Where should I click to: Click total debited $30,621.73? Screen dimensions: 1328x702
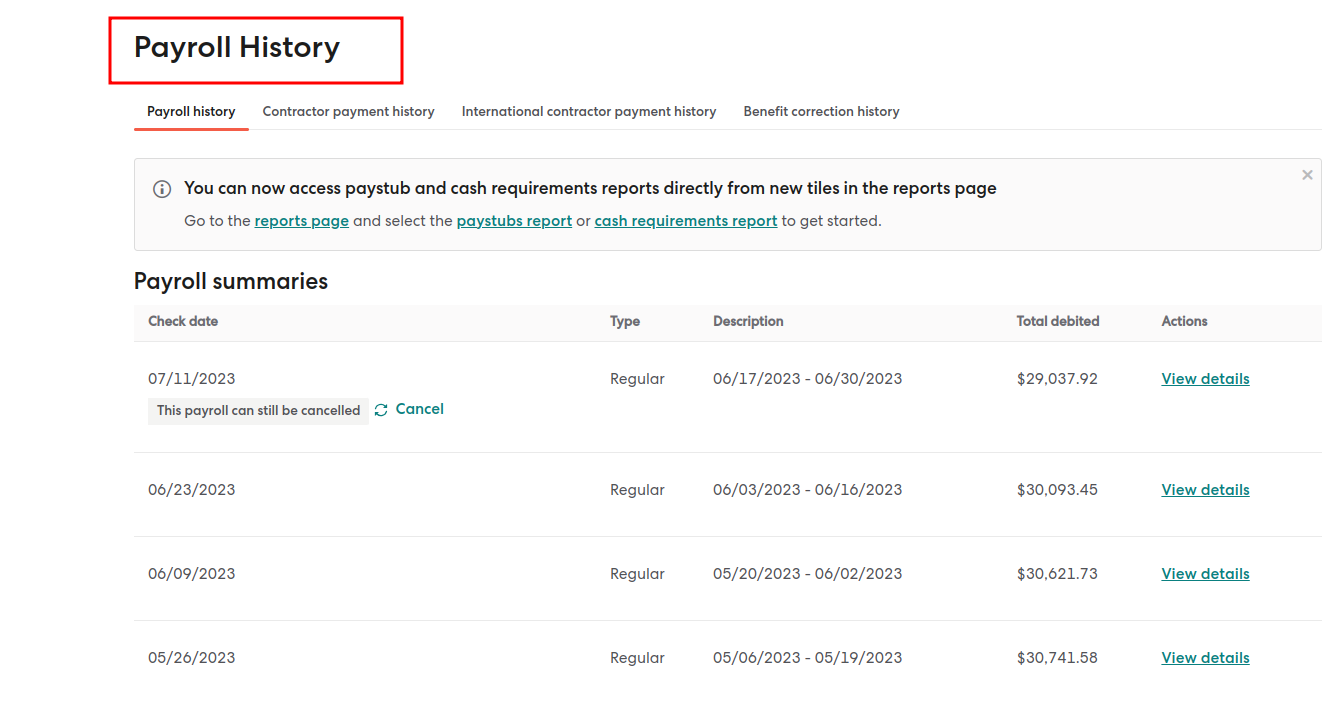coord(1057,574)
